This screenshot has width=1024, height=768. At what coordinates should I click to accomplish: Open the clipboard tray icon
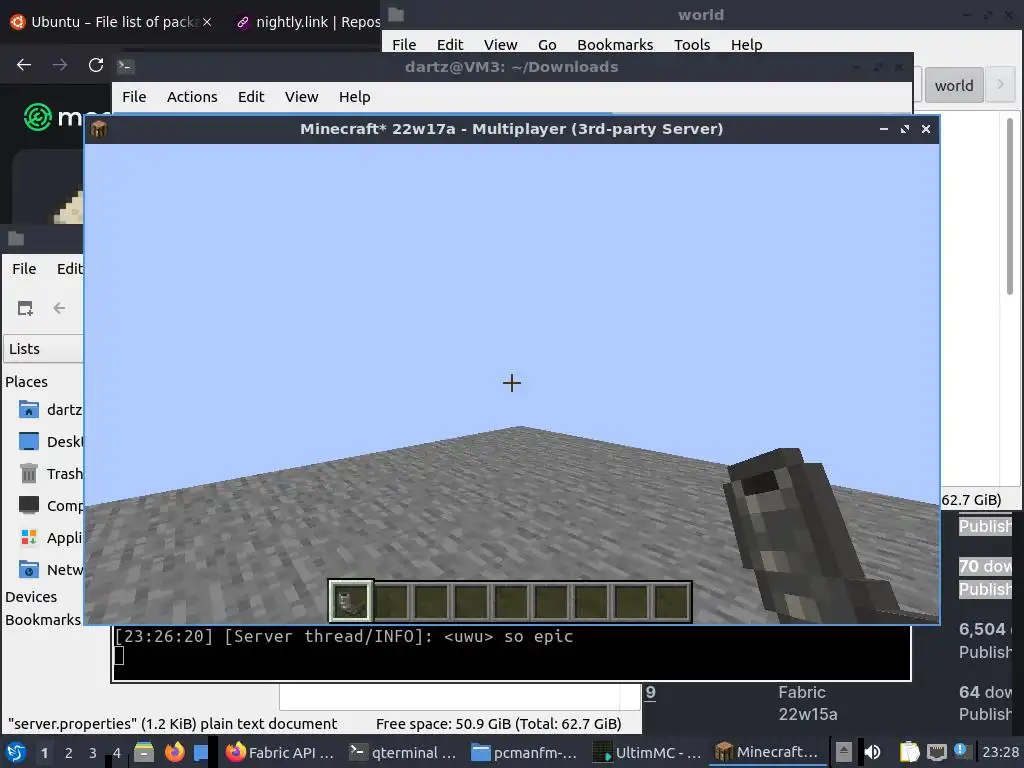coord(909,752)
